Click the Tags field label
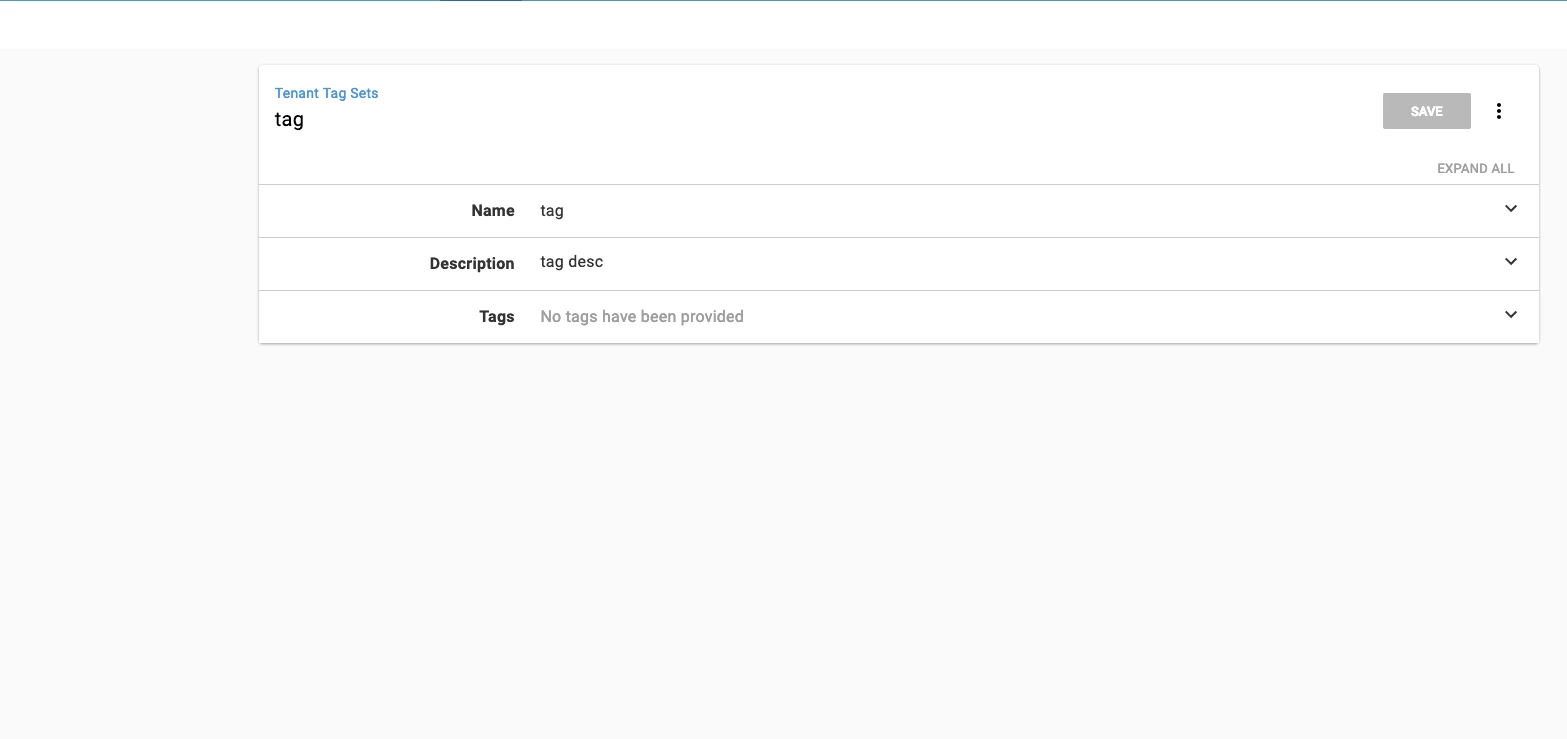 tap(497, 316)
